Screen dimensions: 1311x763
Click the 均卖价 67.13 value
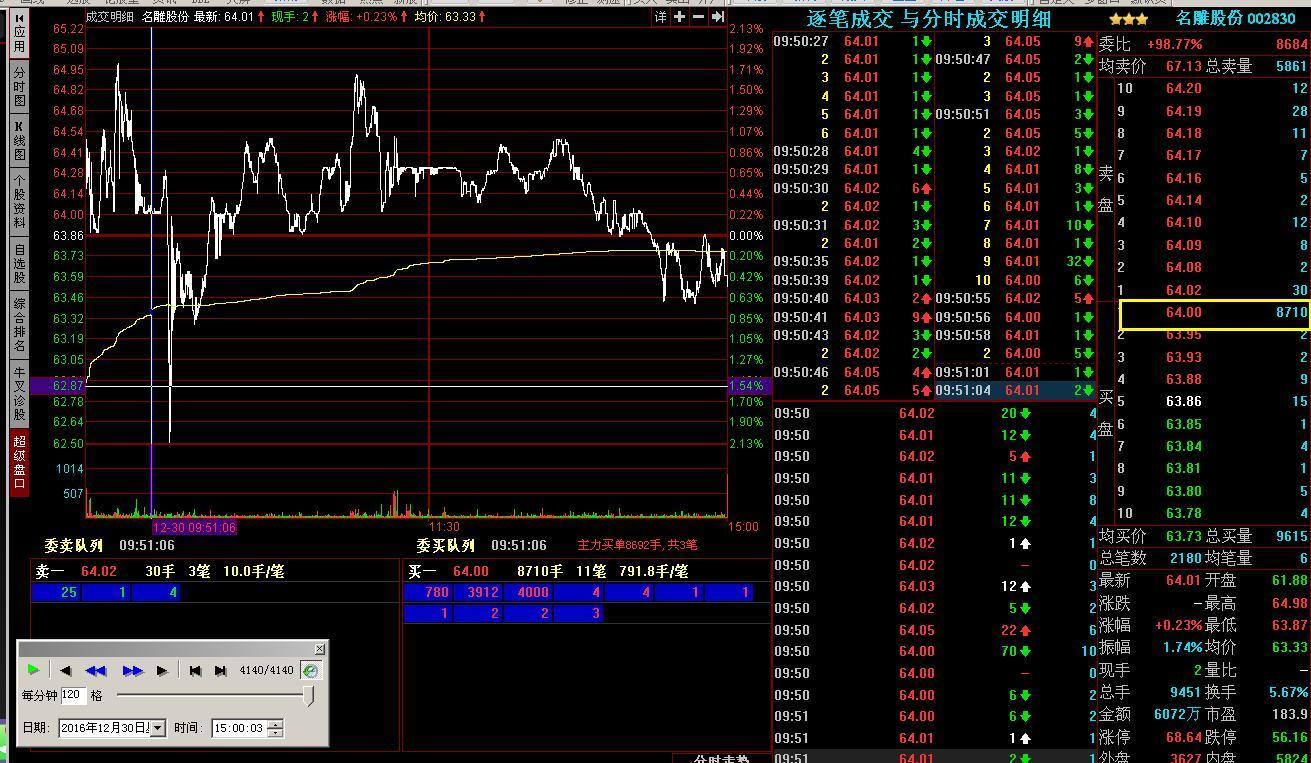point(1184,66)
